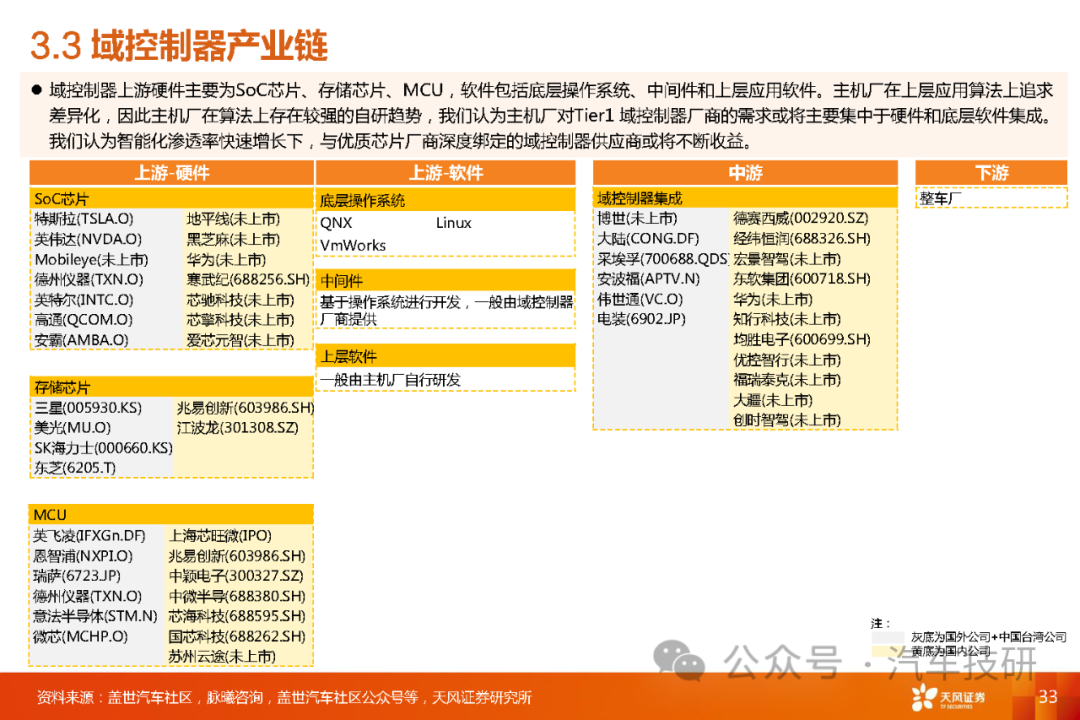Click "地平线(未上市)" entry
Screen dimensions: 1080x720
[x=233, y=219]
